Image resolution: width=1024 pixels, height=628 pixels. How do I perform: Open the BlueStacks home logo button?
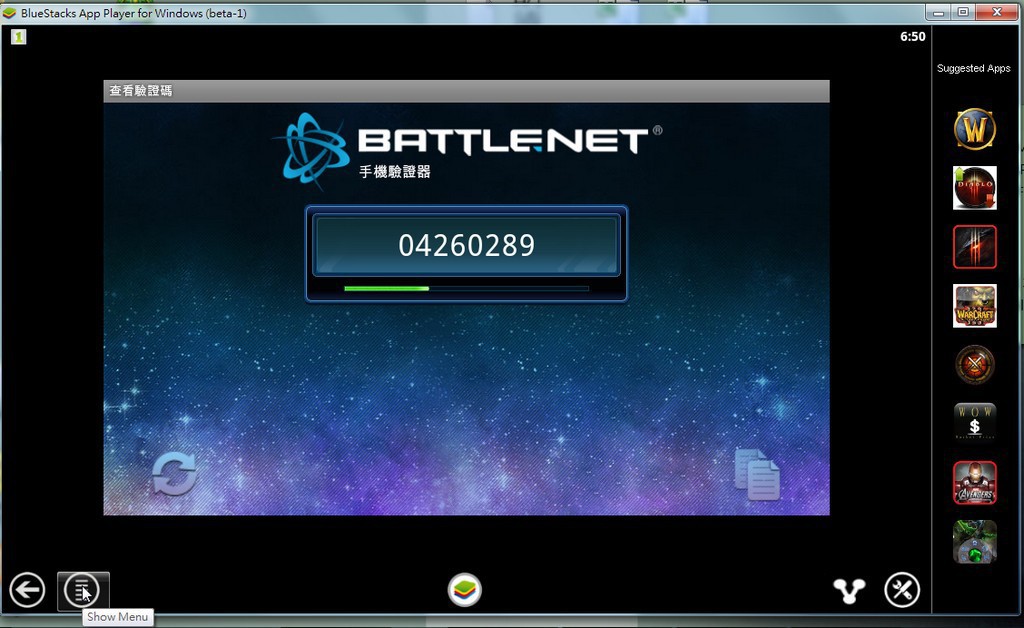click(465, 590)
